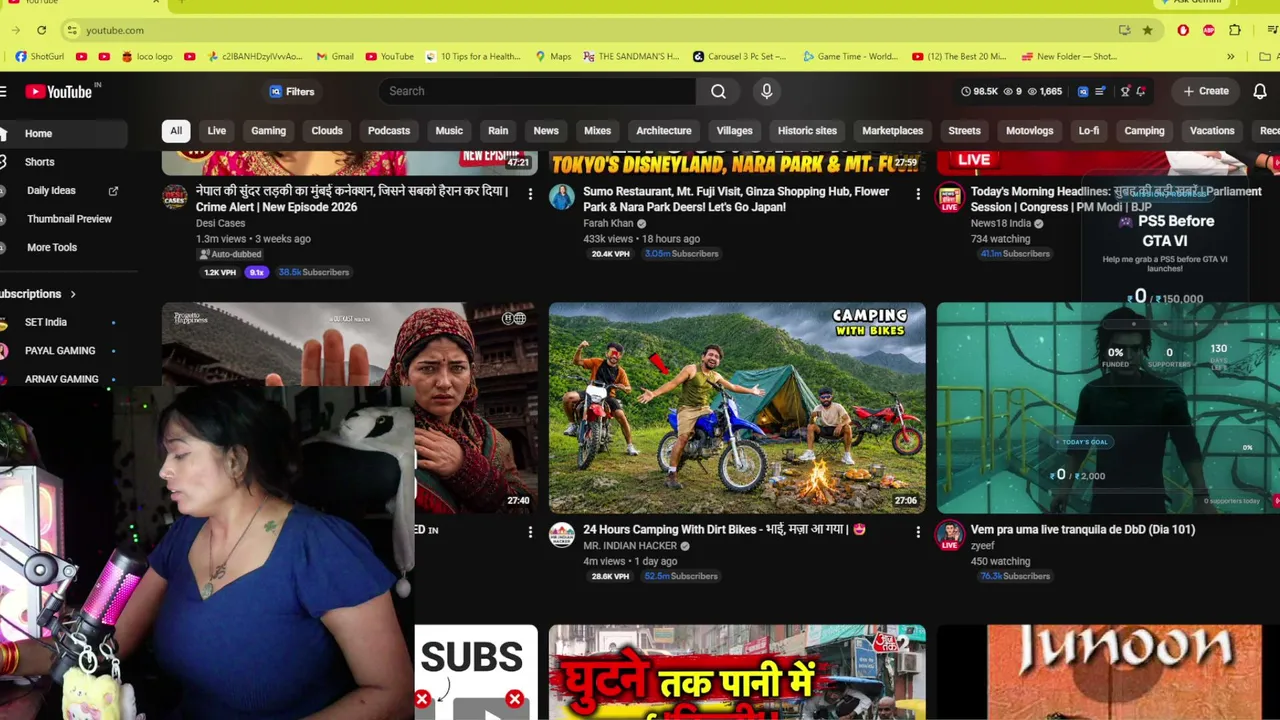Viewport: 1280px width, 720px height.
Task: Reload the page in Chrome
Action: (x=41, y=30)
